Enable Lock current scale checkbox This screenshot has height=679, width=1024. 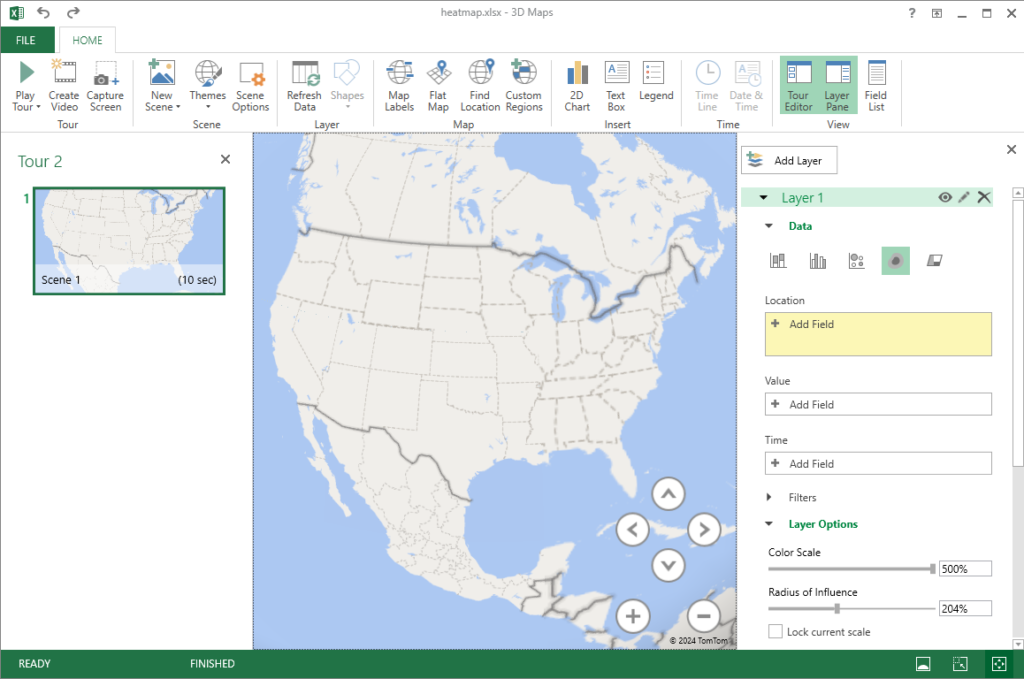click(x=775, y=631)
